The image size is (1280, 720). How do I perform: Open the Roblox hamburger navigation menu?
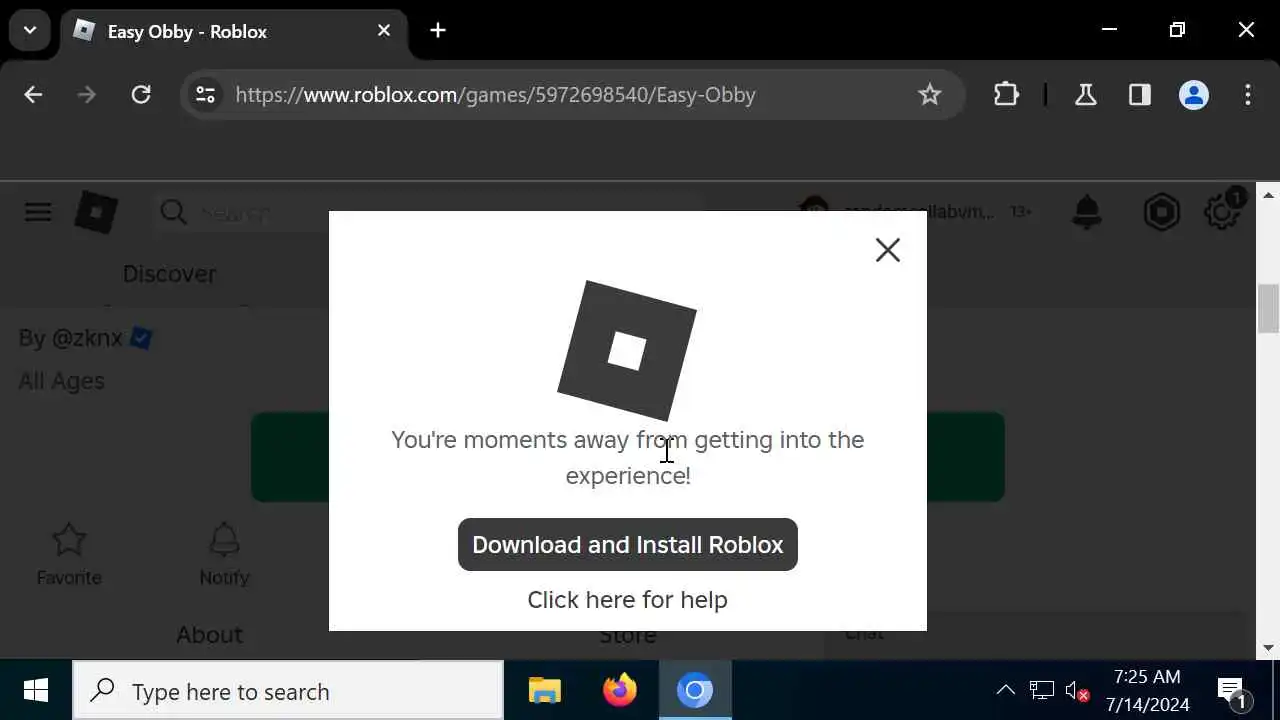pyautogui.click(x=38, y=212)
